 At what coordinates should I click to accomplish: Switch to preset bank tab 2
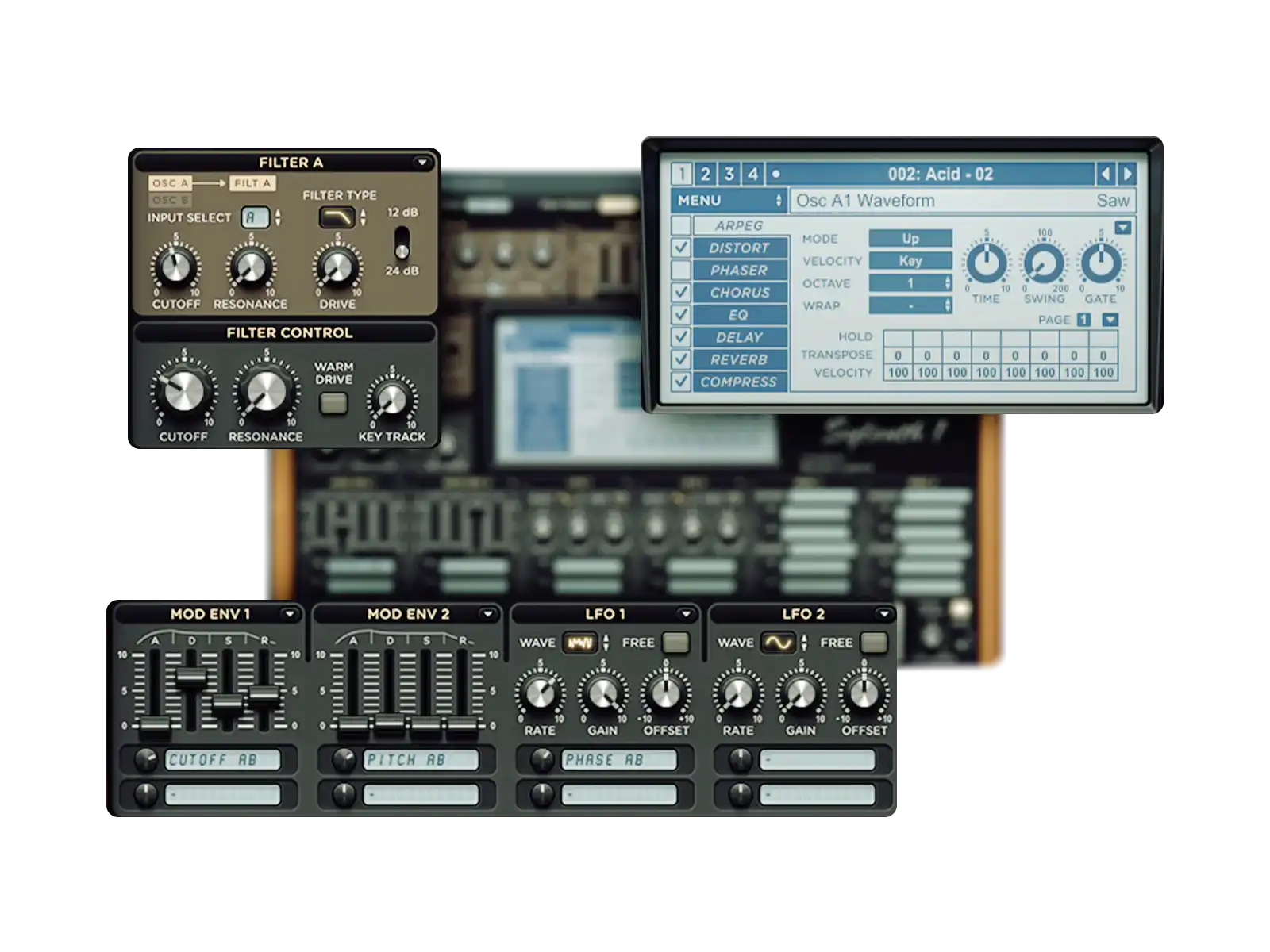705,174
